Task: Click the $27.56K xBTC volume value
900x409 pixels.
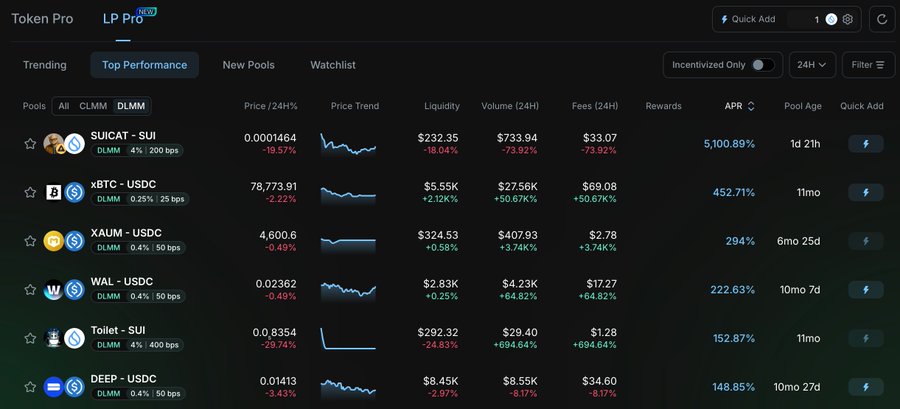Action: point(516,186)
